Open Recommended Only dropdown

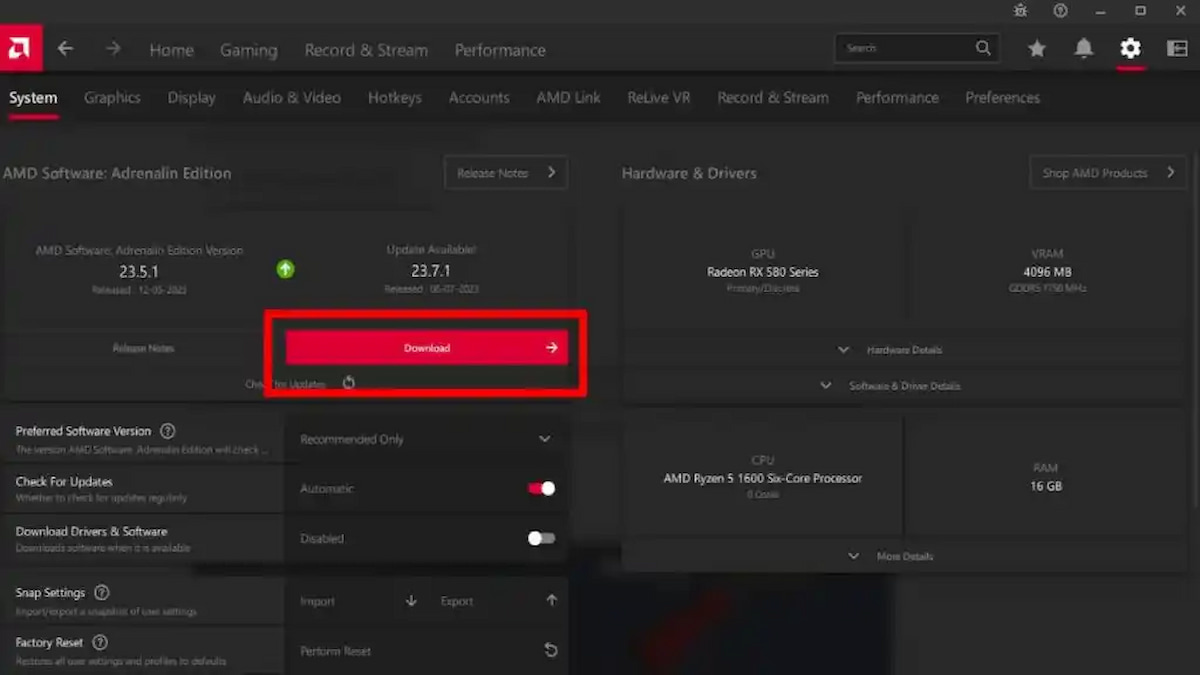click(x=427, y=439)
